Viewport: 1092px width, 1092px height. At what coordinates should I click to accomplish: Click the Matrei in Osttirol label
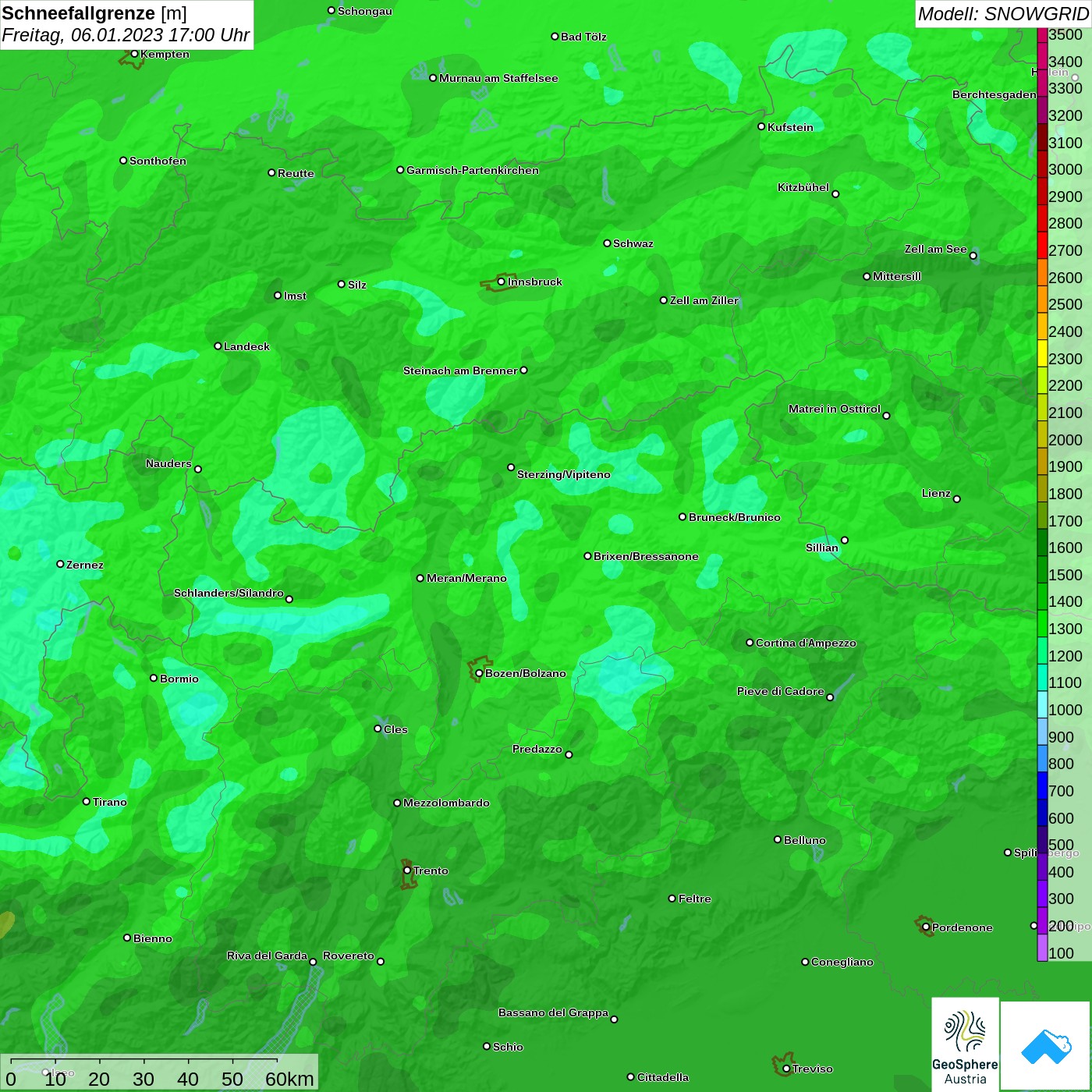835,409
